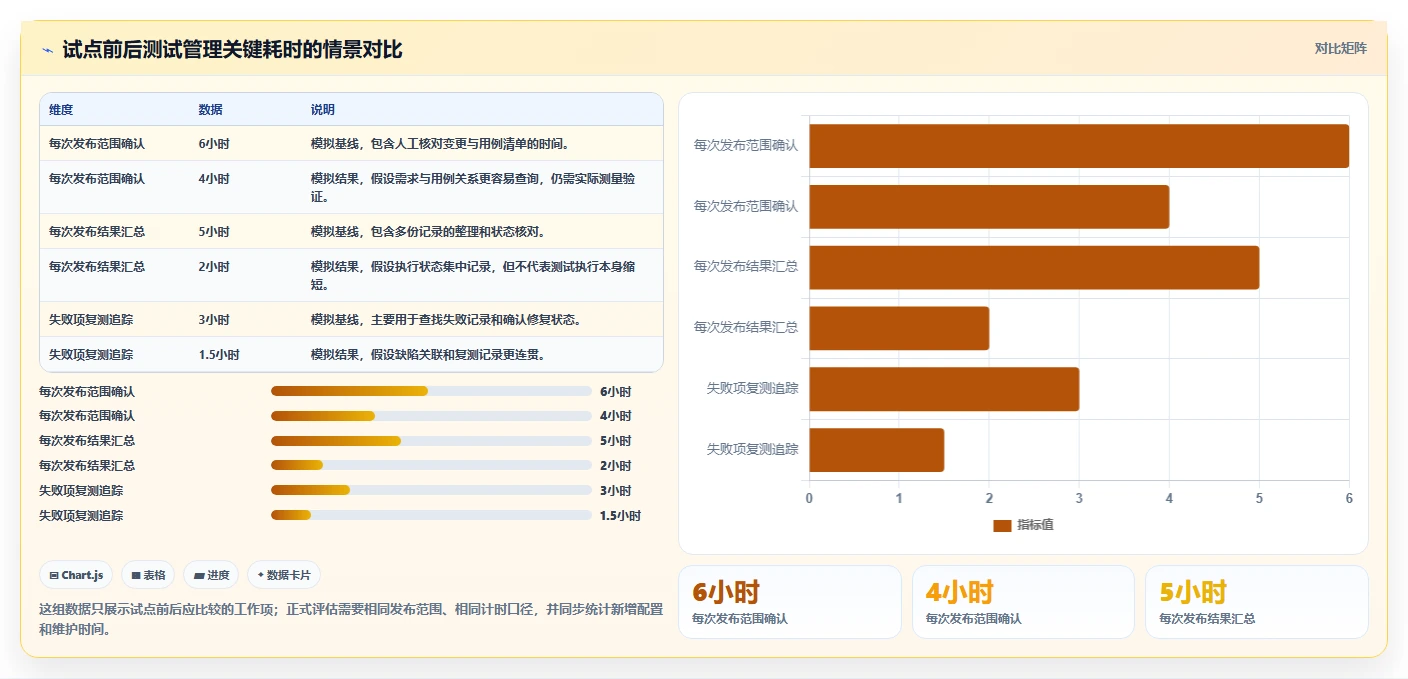
Task: Click the chart bar reaching 3 on the axis
Action: (944, 389)
